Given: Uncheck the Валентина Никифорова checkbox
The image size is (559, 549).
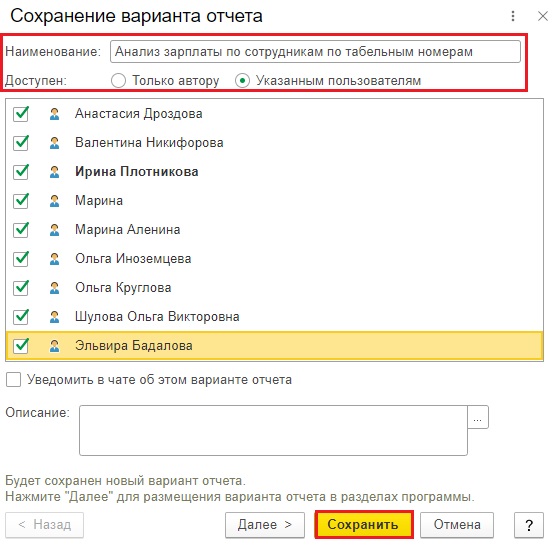Looking at the screenshot, I should (x=21, y=143).
